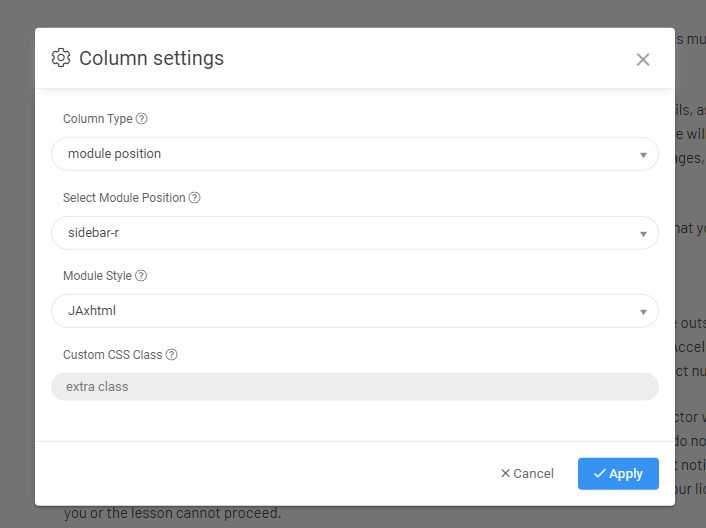Screen dimensions: 706x528
Task: Click the gear icon beside Column settings
Action: pos(61,58)
